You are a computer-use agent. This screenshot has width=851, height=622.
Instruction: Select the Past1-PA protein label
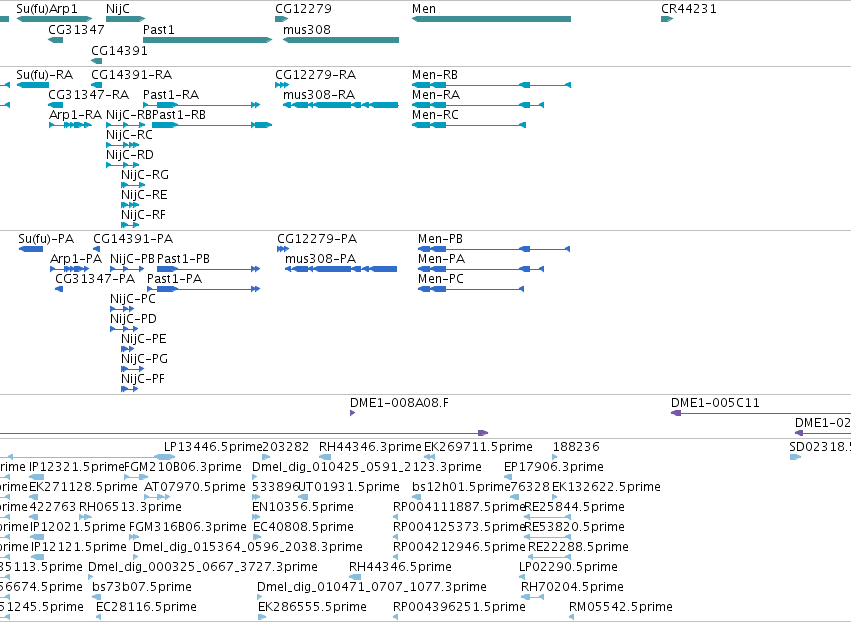click(x=175, y=279)
